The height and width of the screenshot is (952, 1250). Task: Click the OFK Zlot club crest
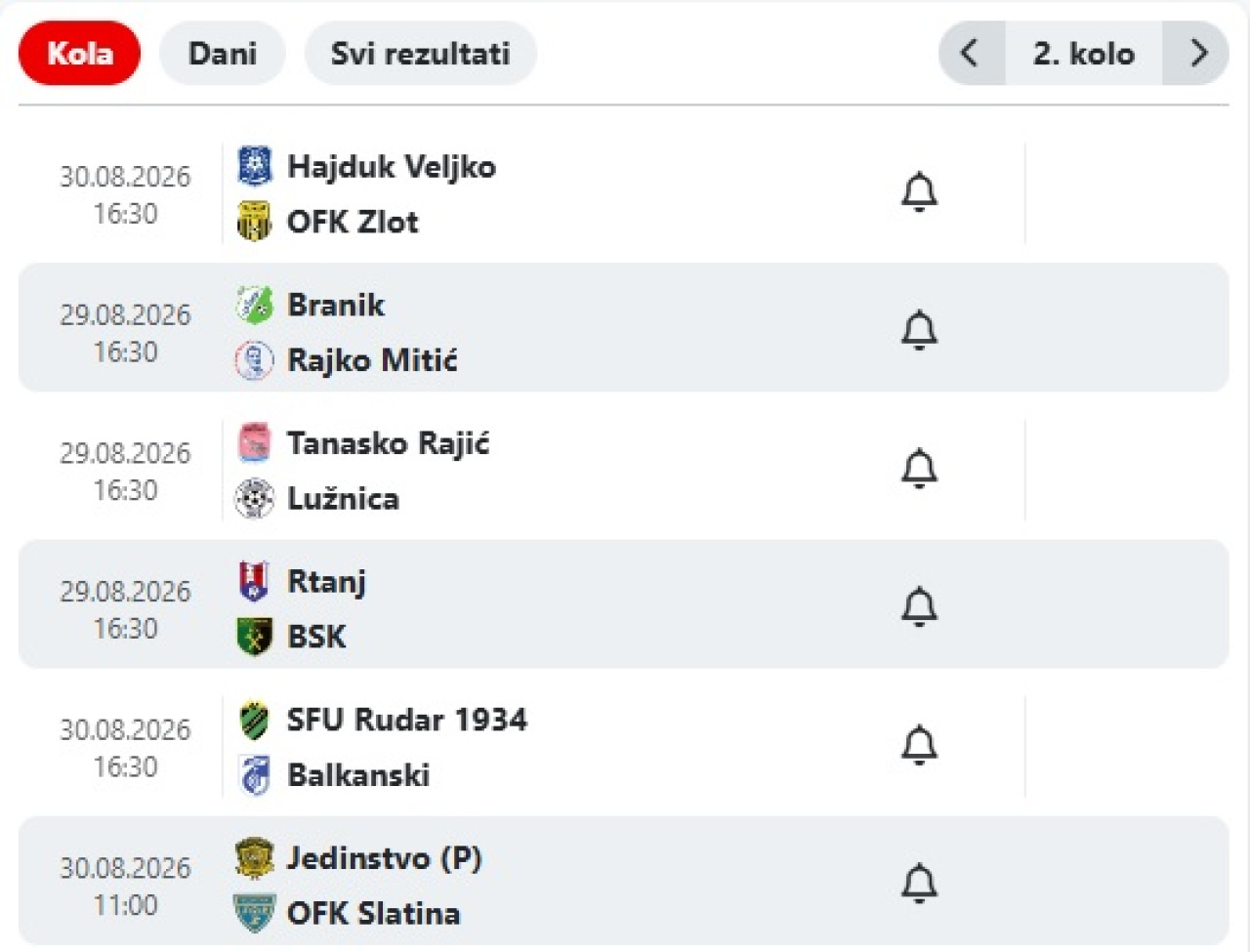(x=255, y=222)
